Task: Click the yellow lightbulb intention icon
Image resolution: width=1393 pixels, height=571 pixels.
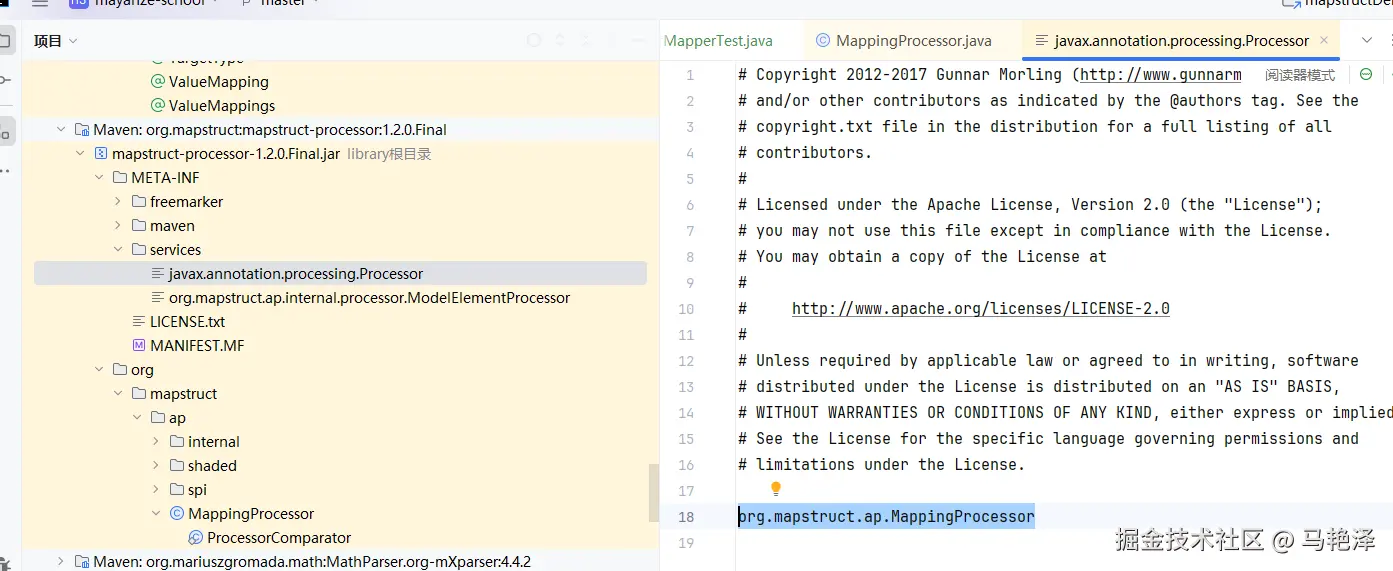Action: coord(775,489)
